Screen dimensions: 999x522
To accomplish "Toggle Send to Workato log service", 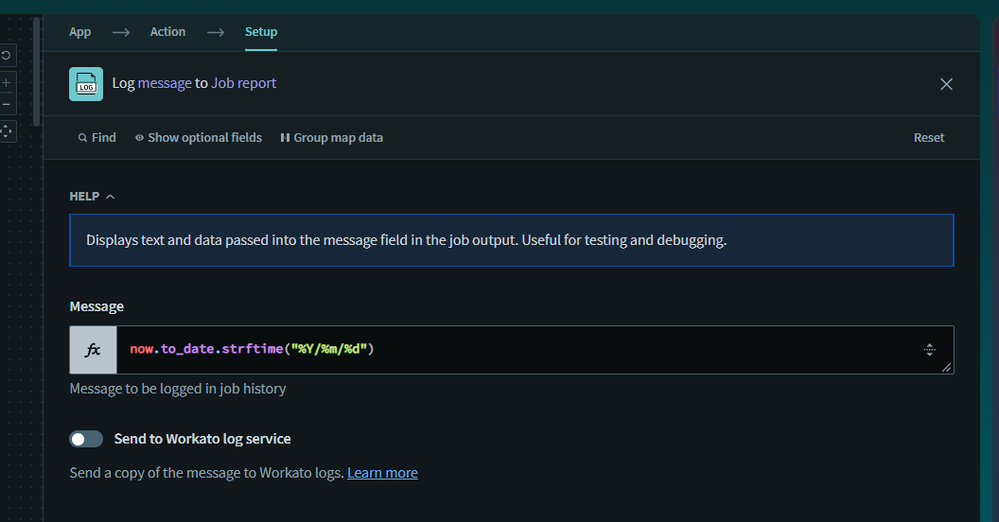I will pyautogui.click(x=86, y=439).
